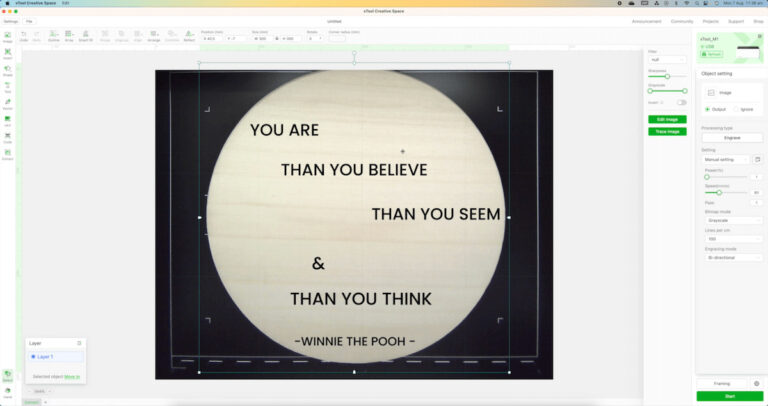The height and width of the screenshot is (406, 768).
Task: Expand the Bitmap mode Grayscale dropdown
Action: pos(733,220)
